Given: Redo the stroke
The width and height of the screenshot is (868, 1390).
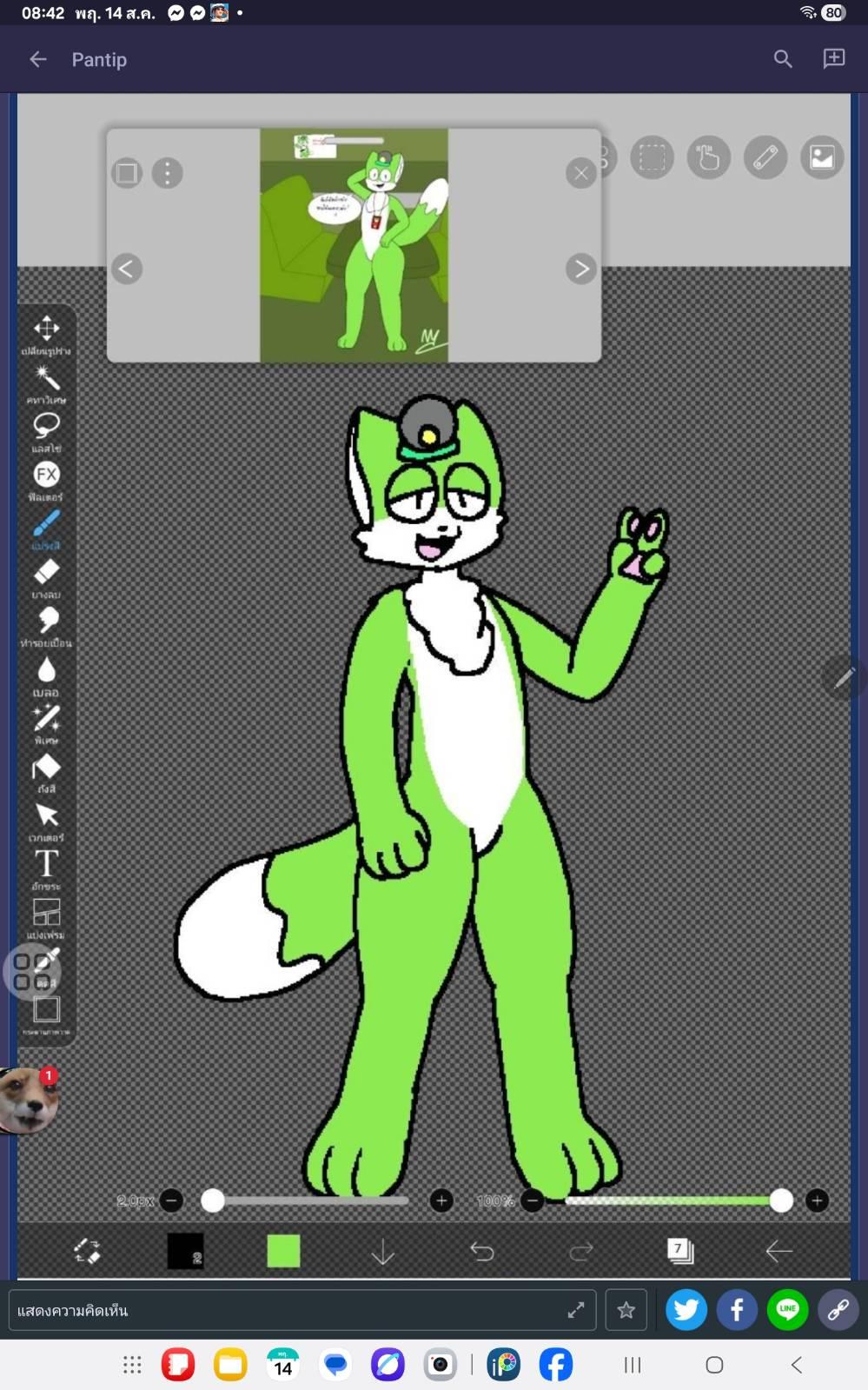Looking at the screenshot, I should pos(580,1251).
